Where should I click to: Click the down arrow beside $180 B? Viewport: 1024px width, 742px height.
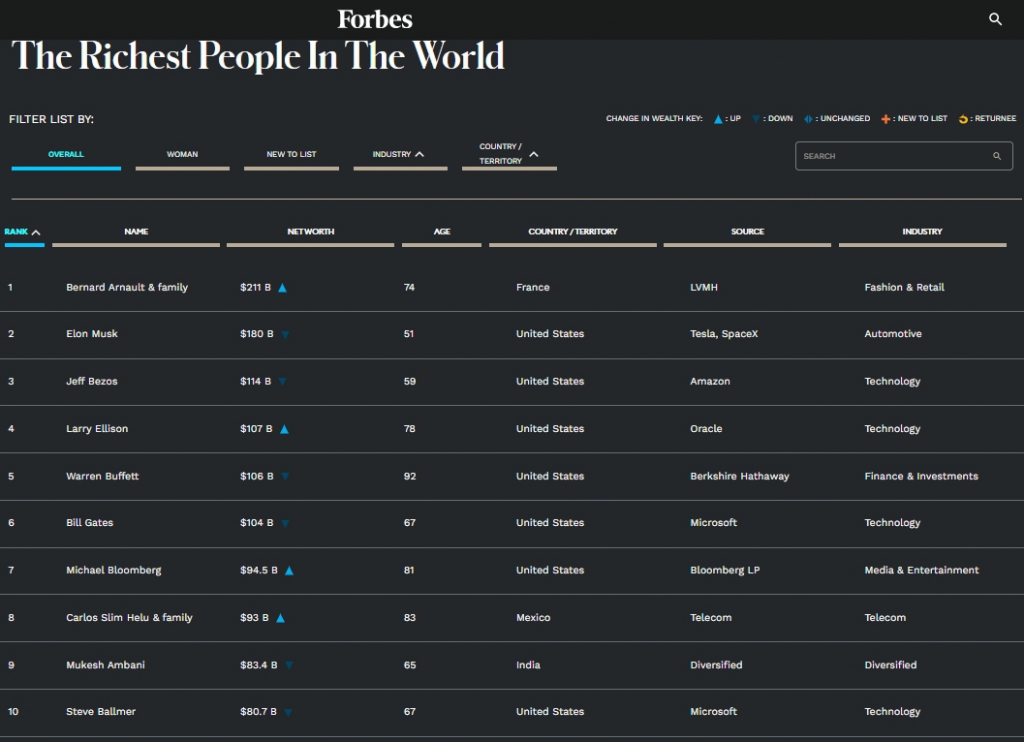(285, 334)
